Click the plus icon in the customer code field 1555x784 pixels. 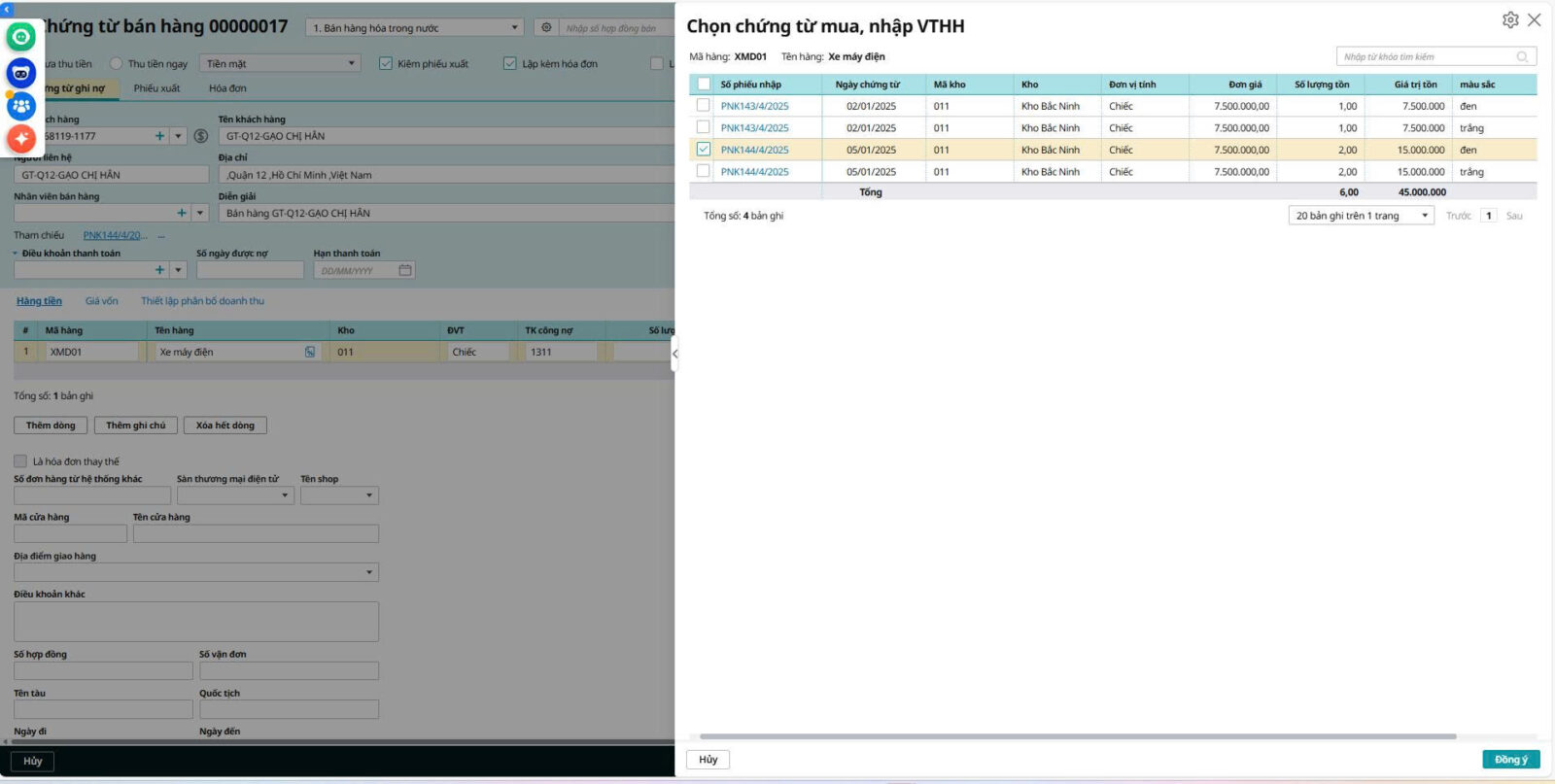(x=159, y=136)
